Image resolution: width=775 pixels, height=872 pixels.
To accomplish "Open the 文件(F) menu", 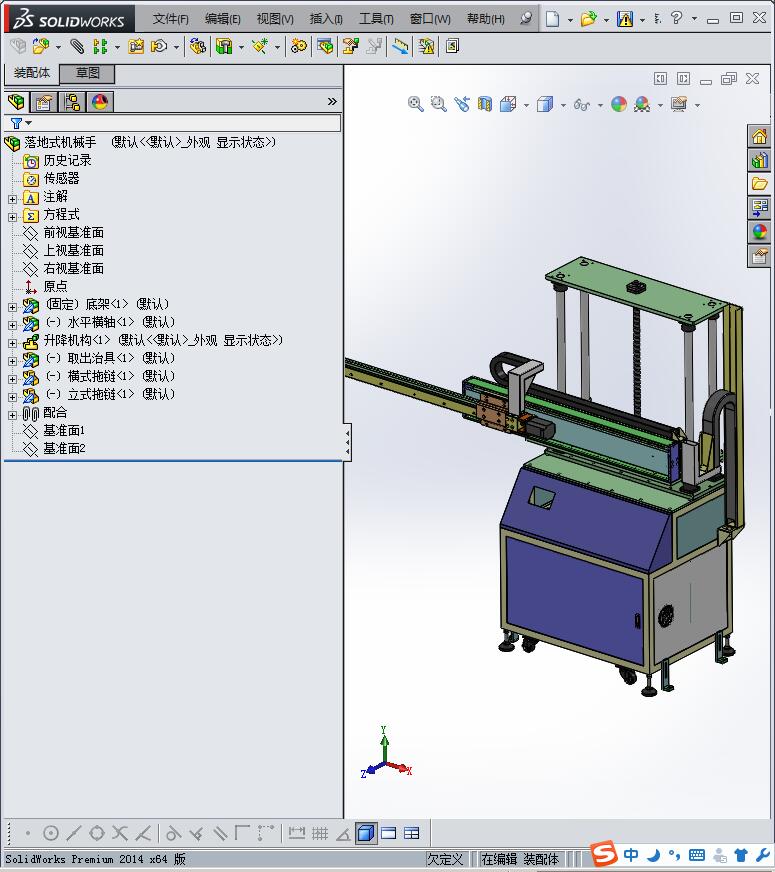I will [x=170, y=19].
